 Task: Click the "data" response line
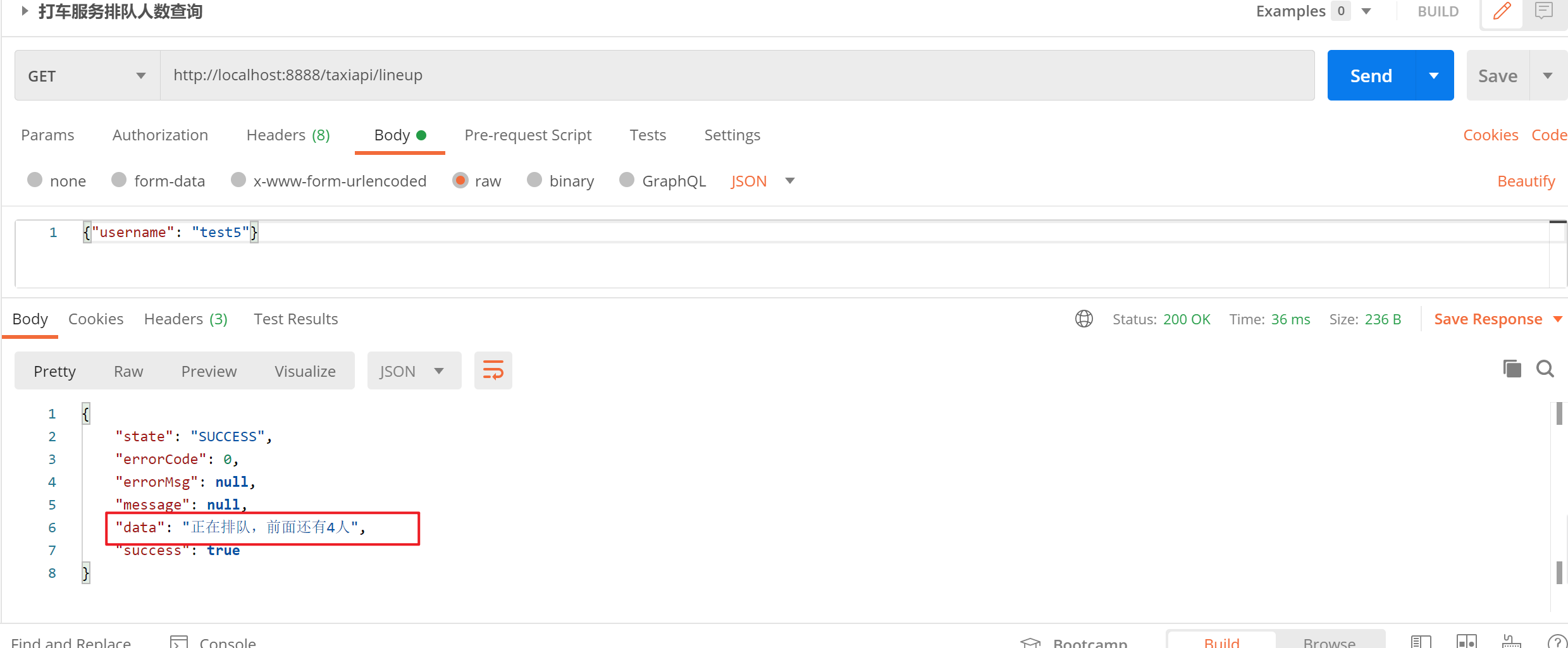point(240,527)
